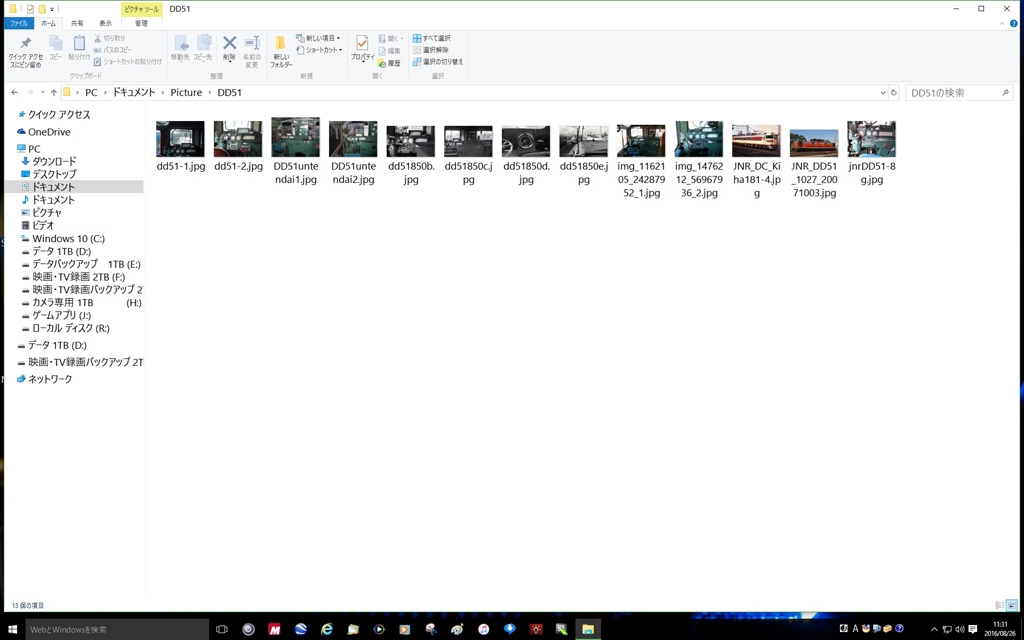The height and width of the screenshot is (640, 1024).
Task: Click the up-arrow navigation button
Action: click(x=54, y=93)
